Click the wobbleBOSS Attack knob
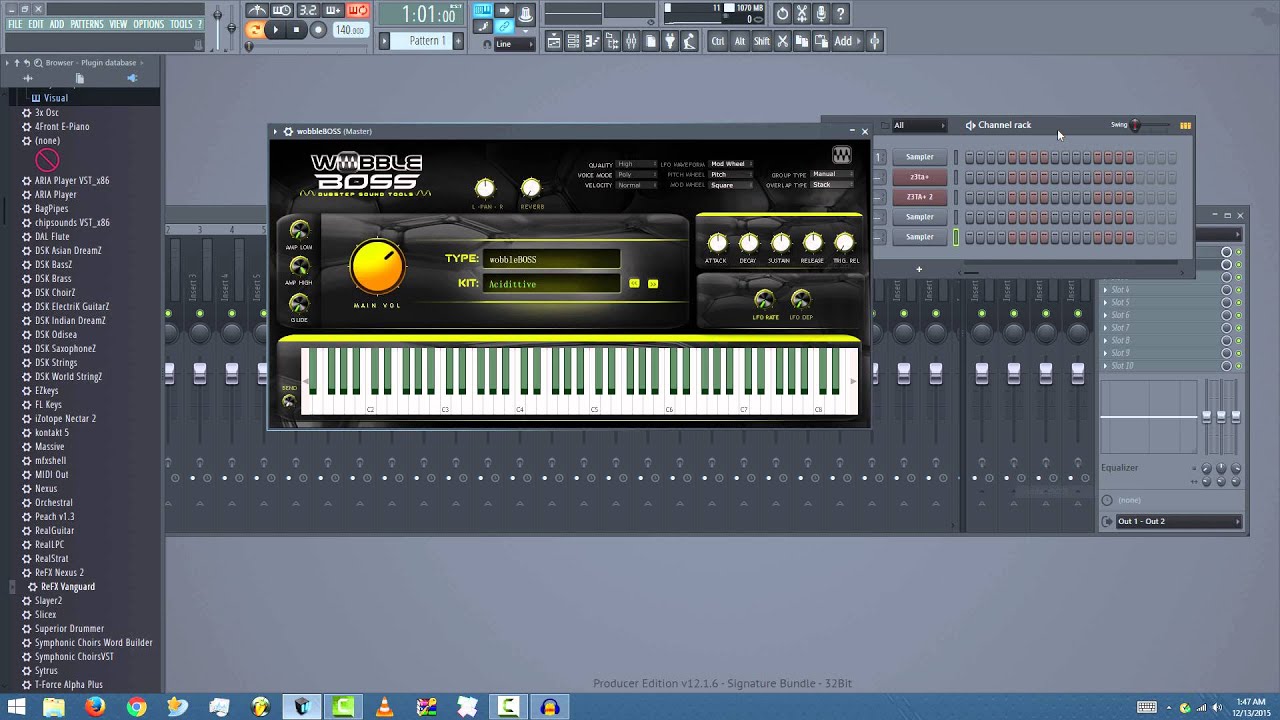The width and height of the screenshot is (1280, 720). [x=716, y=243]
